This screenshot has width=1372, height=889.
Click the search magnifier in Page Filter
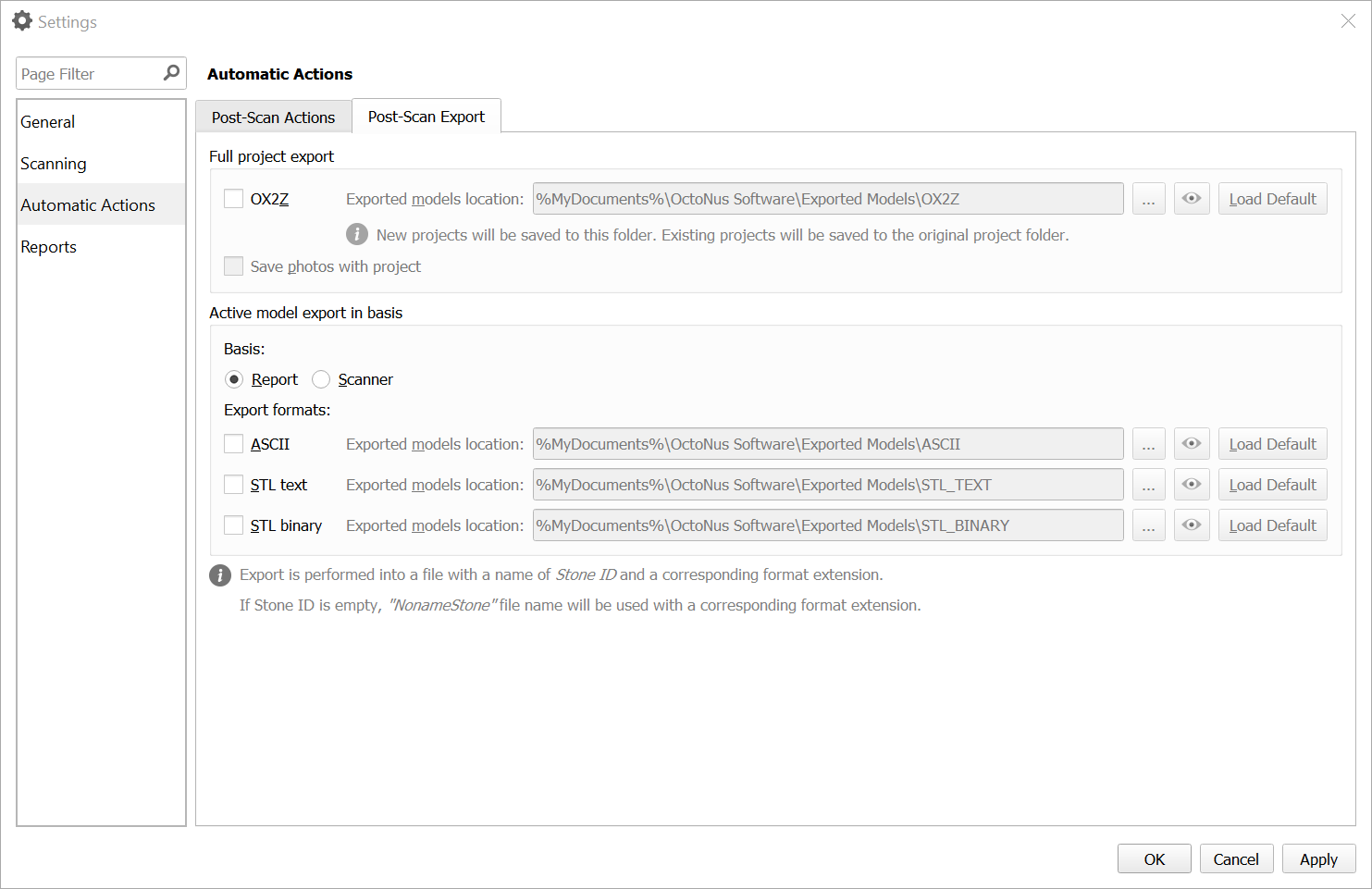(170, 73)
